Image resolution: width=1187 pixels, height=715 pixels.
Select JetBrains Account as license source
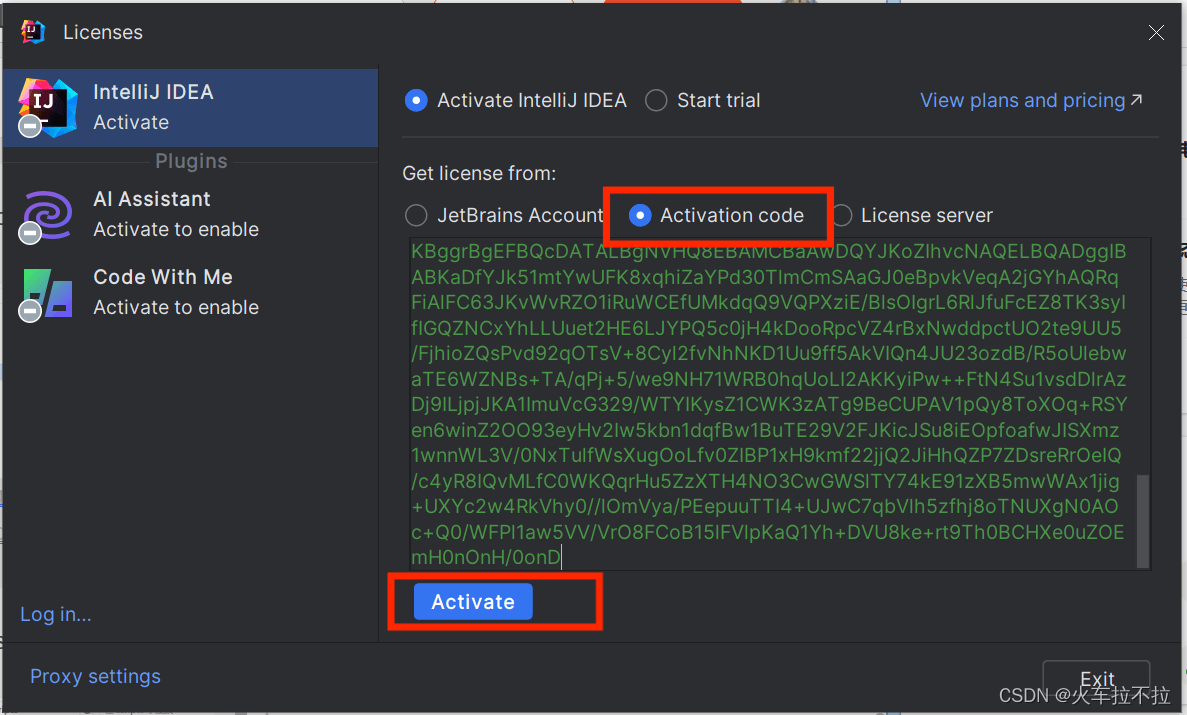(415, 216)
